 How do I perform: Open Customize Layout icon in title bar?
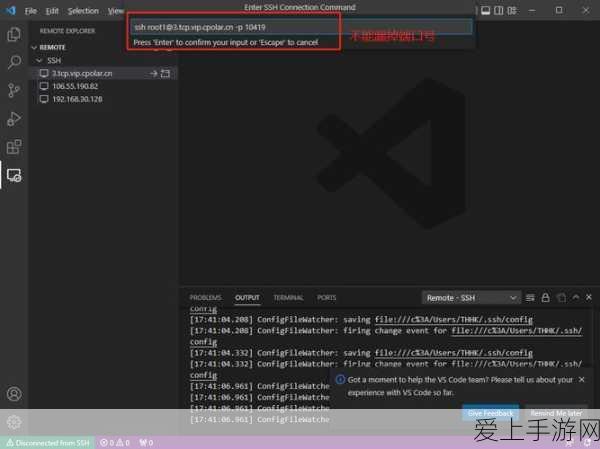[512, 10]
